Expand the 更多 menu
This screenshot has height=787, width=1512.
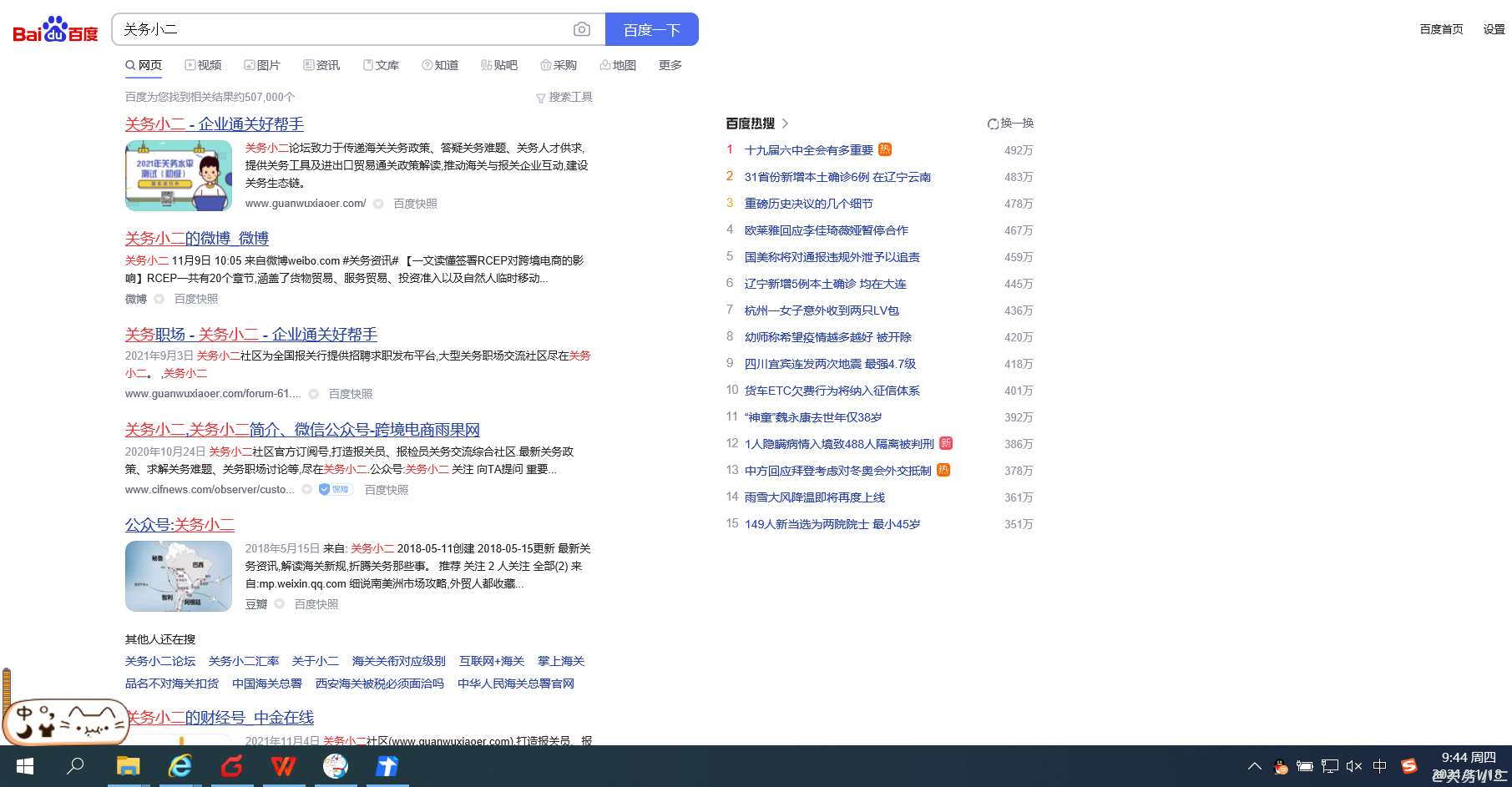[670, 65]
